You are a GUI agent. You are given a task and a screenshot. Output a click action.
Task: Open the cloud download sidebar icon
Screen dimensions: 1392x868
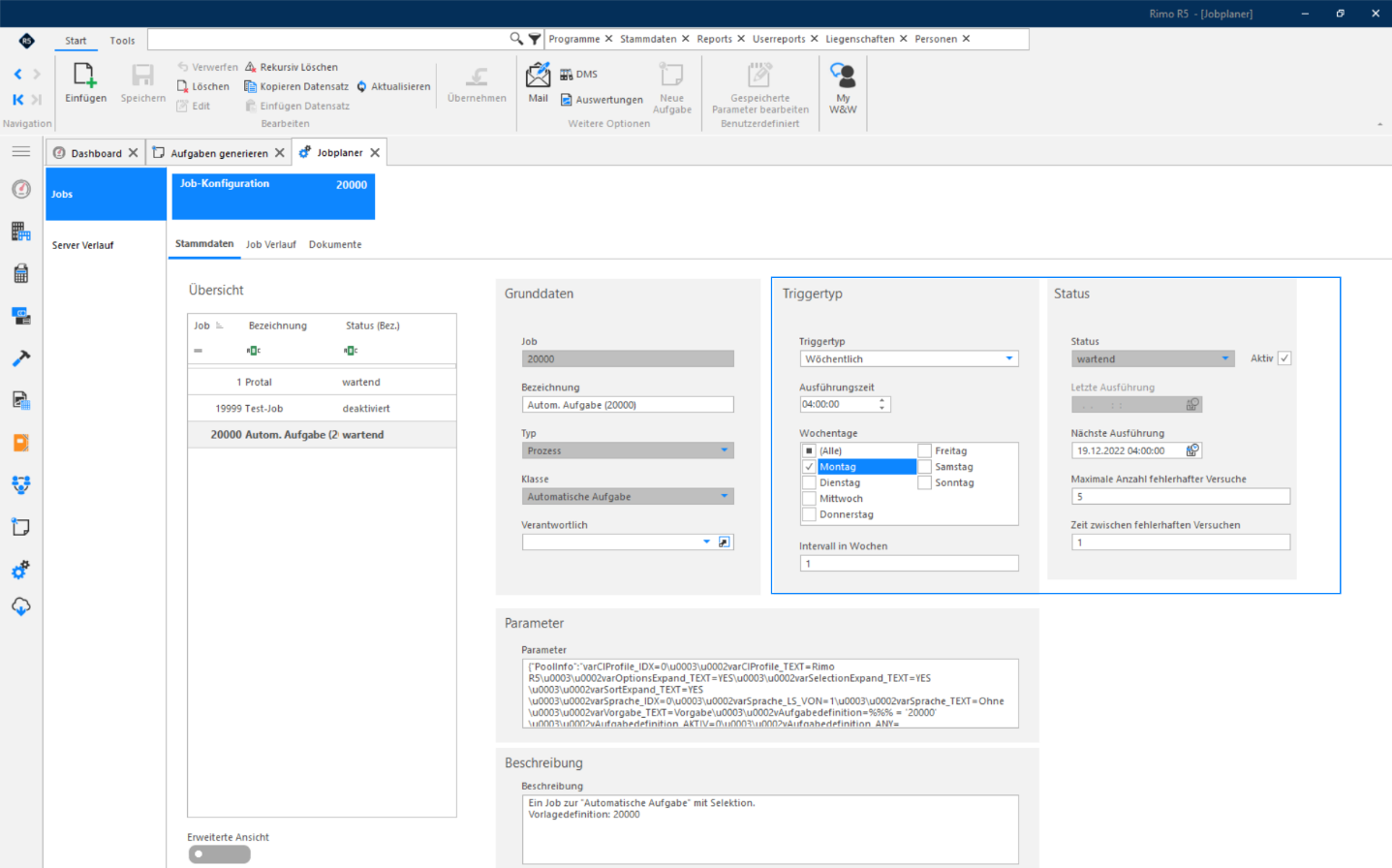[20, 606]
